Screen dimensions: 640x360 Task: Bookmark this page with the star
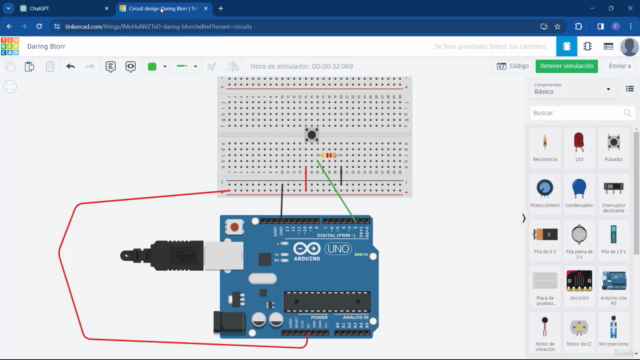coord(558,27)
